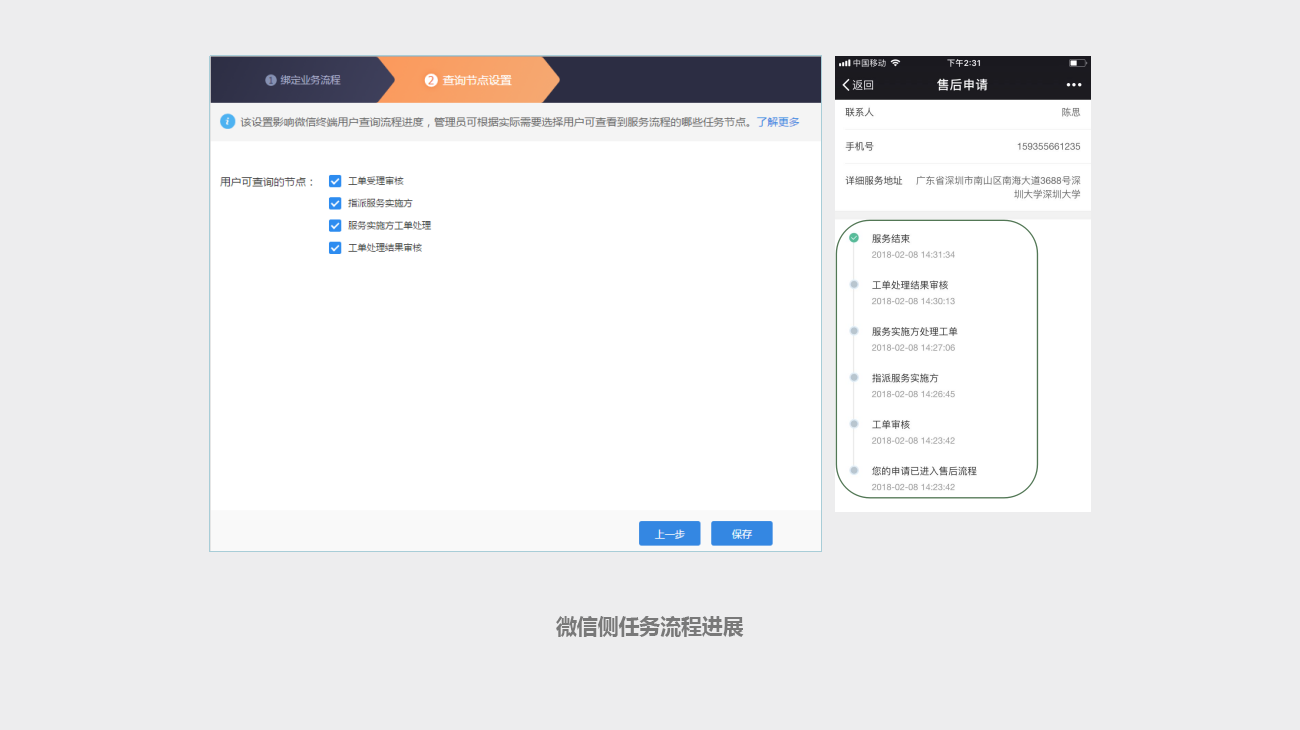
Task: Click the 详细服务地址 address text
Action: (x=998, y=187)
